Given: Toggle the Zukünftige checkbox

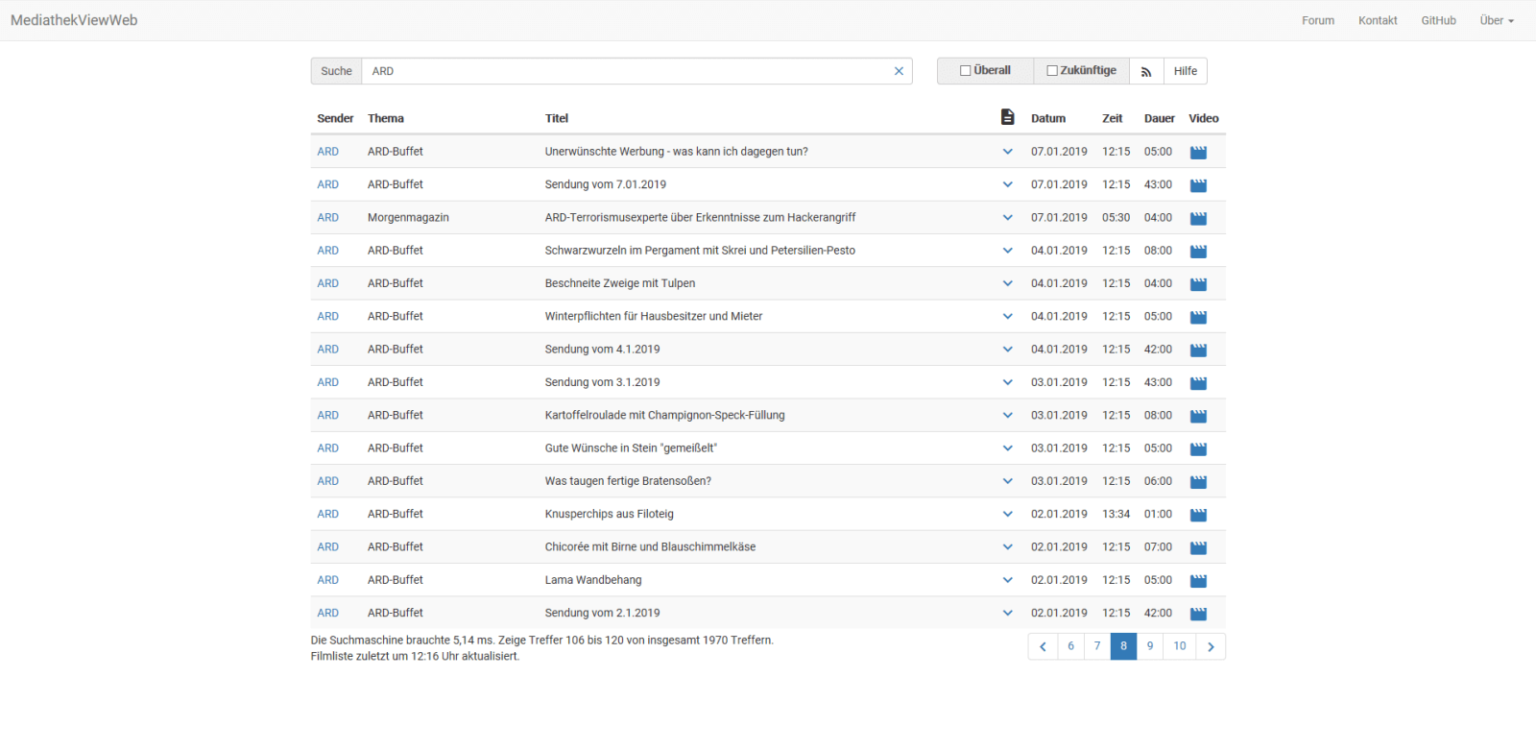Looking at the screenshot, I should 1052,71.
